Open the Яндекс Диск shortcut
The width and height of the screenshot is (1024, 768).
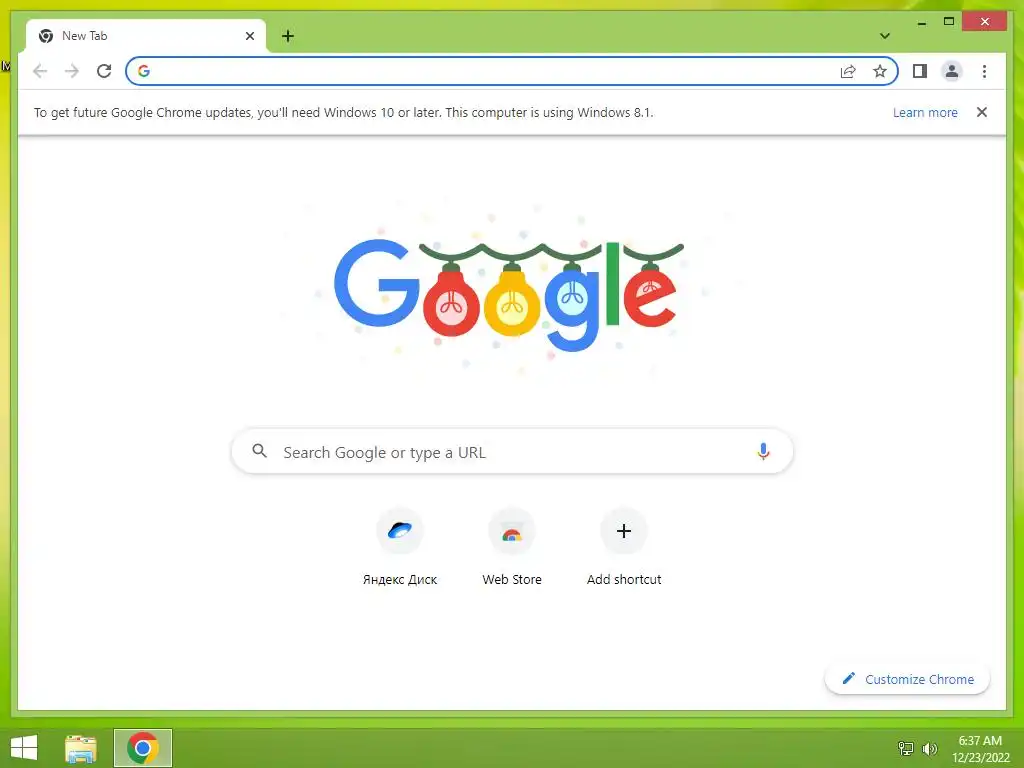click(400, 547)
